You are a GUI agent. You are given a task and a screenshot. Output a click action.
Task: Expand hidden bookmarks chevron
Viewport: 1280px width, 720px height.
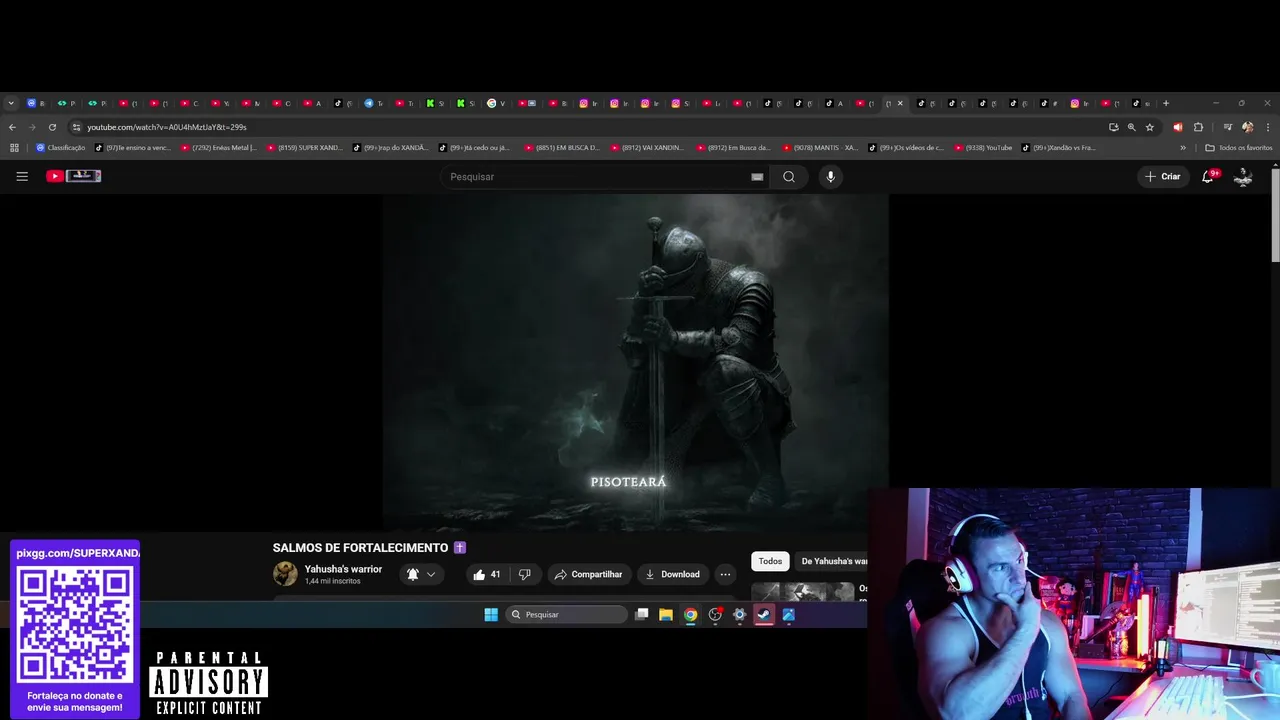(x=1183, y=148)
